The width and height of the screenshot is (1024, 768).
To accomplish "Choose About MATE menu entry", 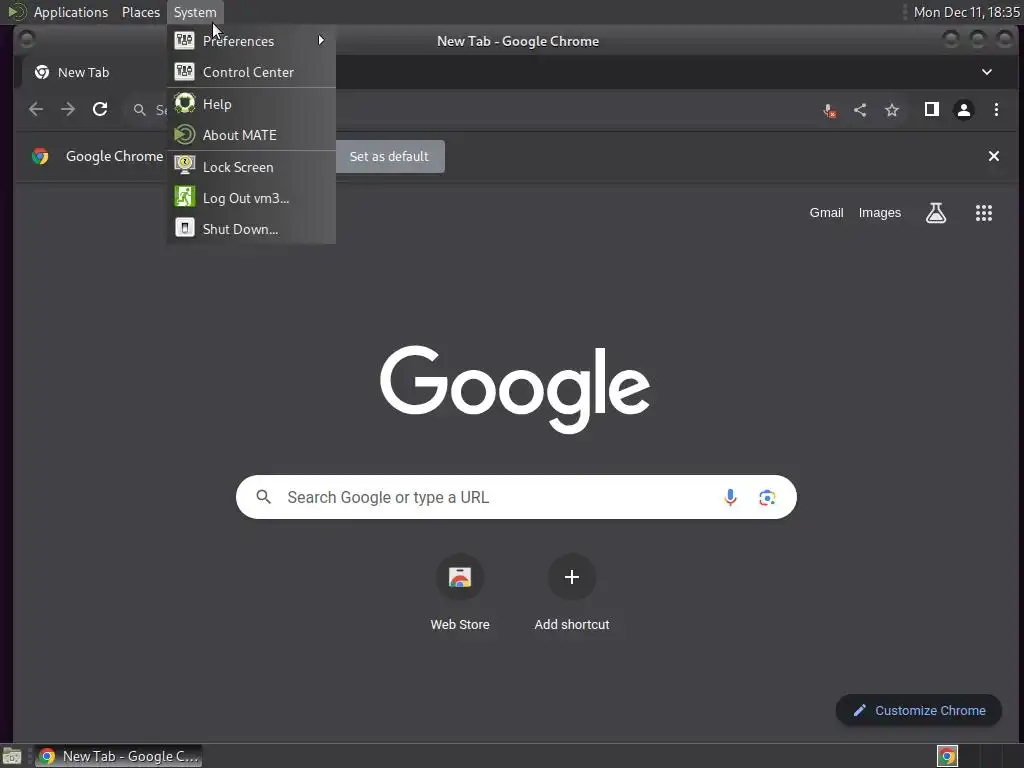I will 251,135.
